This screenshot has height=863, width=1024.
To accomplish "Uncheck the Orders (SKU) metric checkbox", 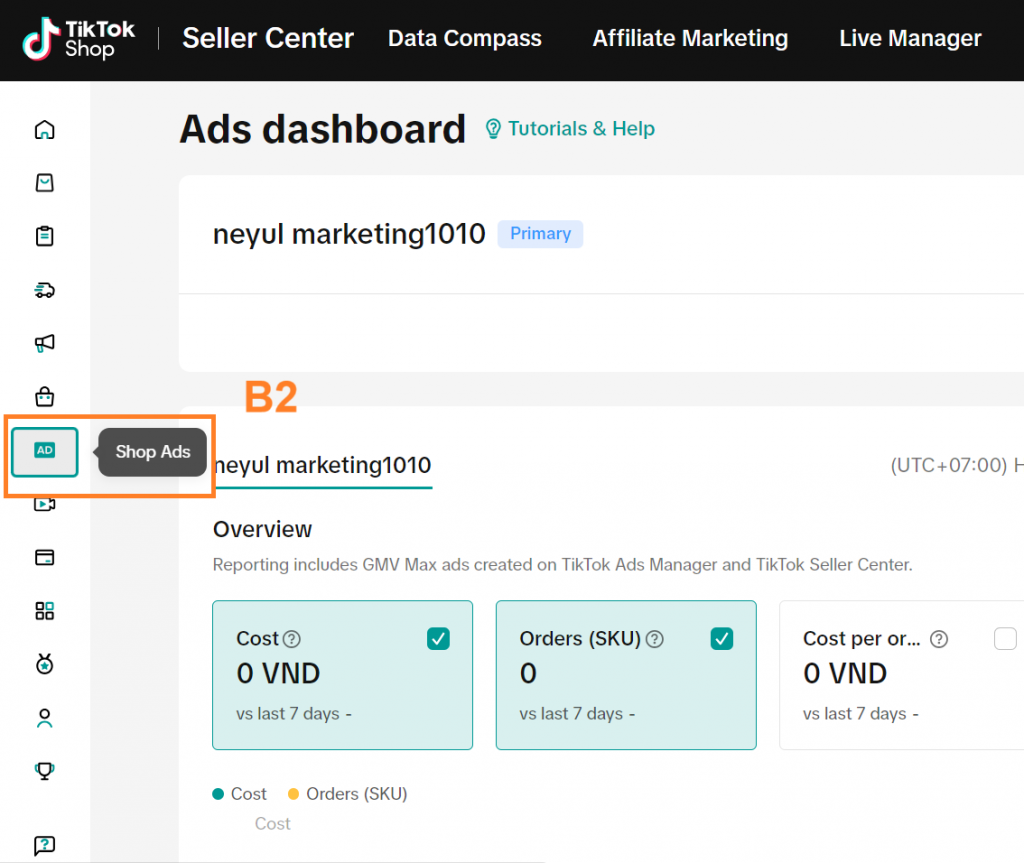I will pyautogui.click(x=721, y=639).
